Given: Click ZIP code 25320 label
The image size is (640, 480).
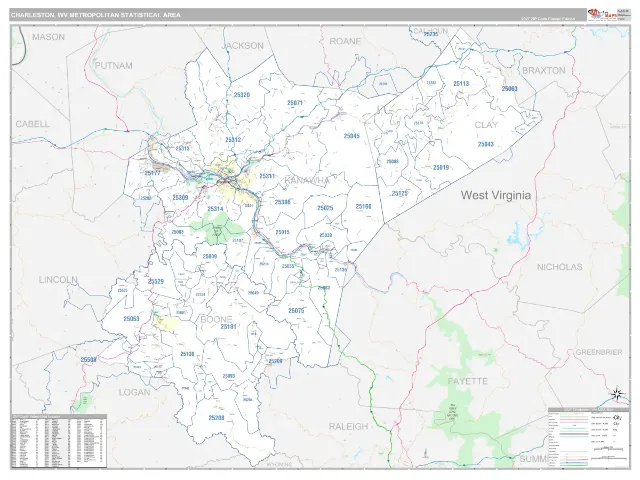Looking at the screenshot, I should pos(242,95).
